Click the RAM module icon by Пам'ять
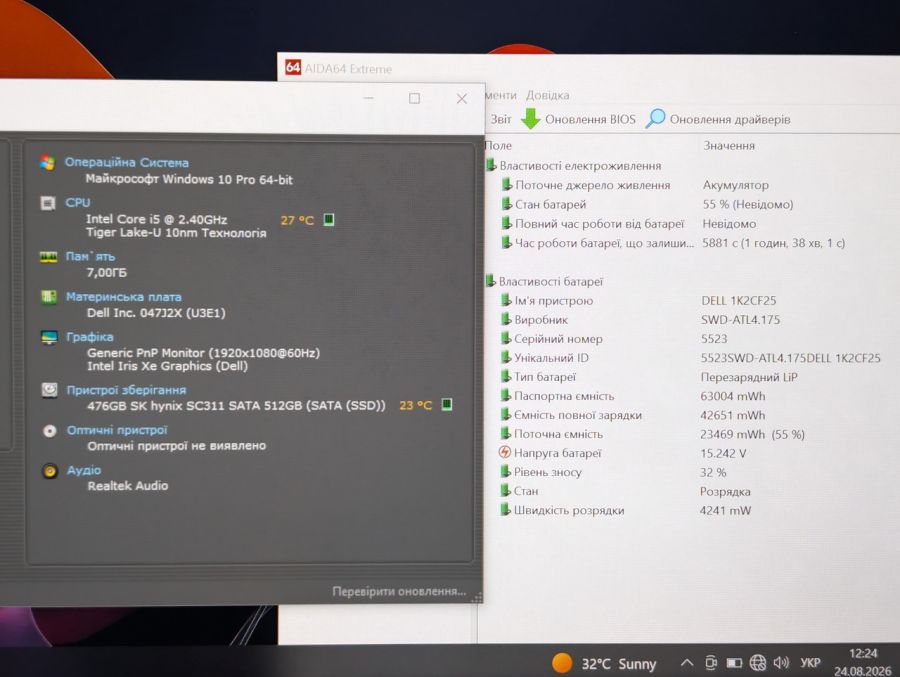 (48, 257)
